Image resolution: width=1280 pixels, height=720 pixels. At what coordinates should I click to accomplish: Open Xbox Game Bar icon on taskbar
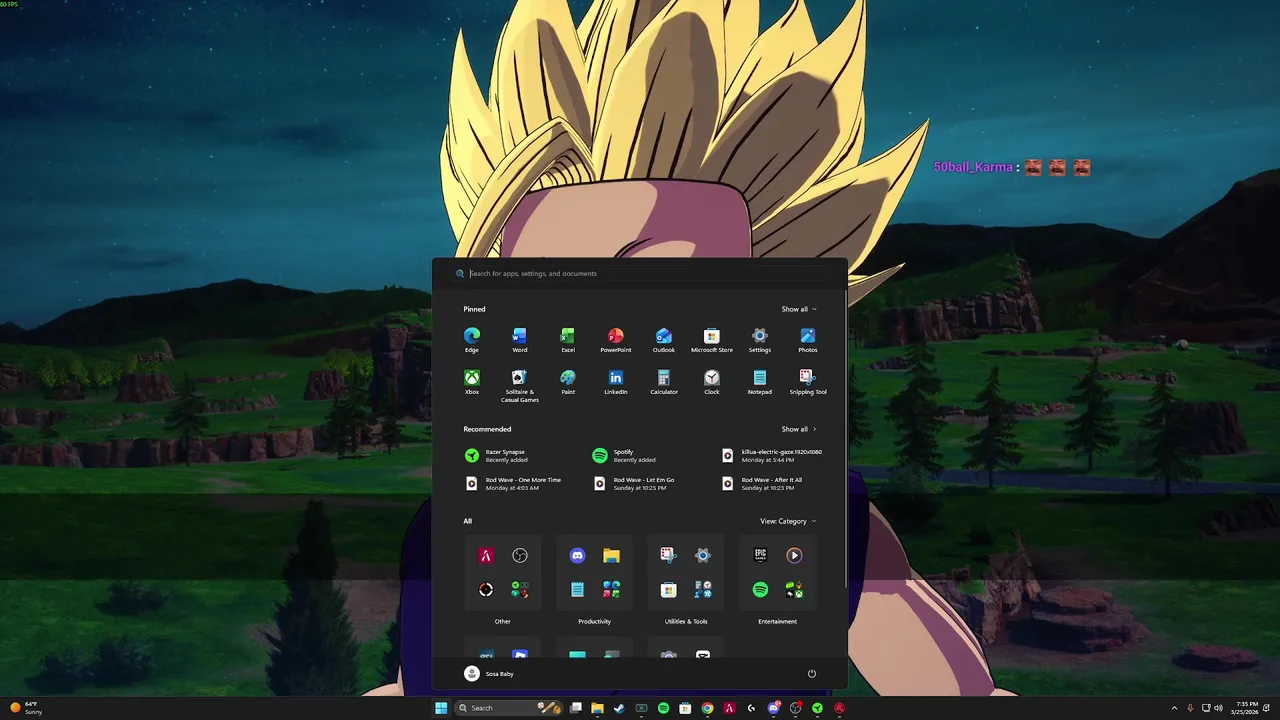[x=641, y=708]
